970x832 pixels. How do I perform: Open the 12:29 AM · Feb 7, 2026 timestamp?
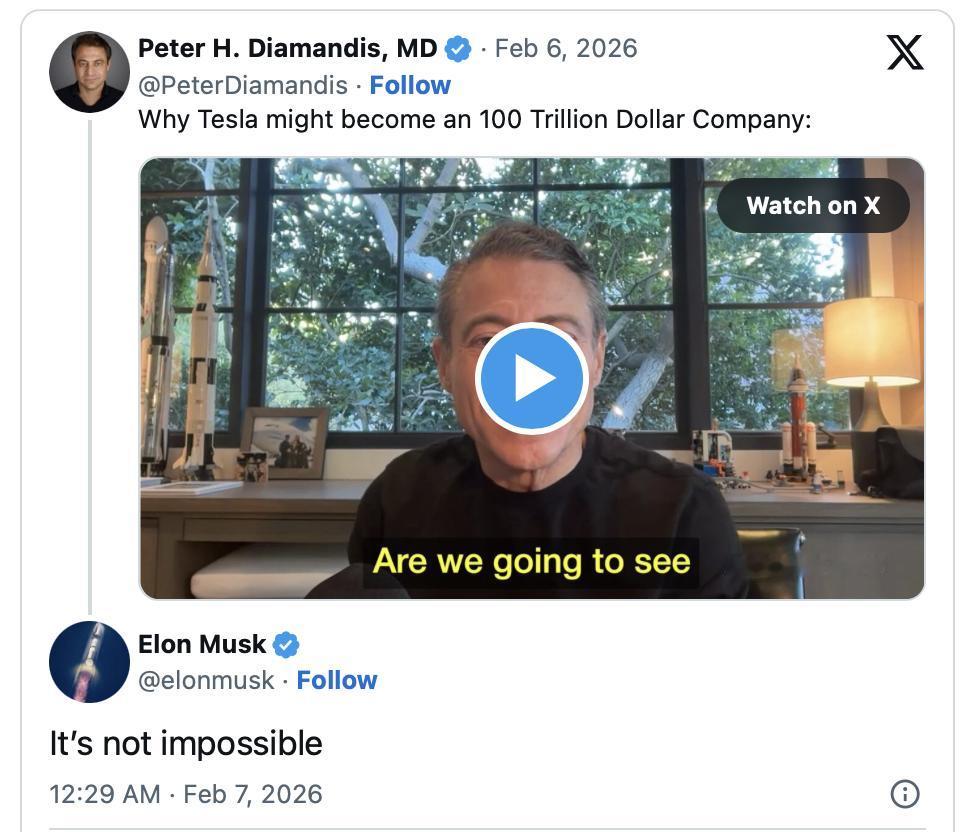(x=186, y=794)
